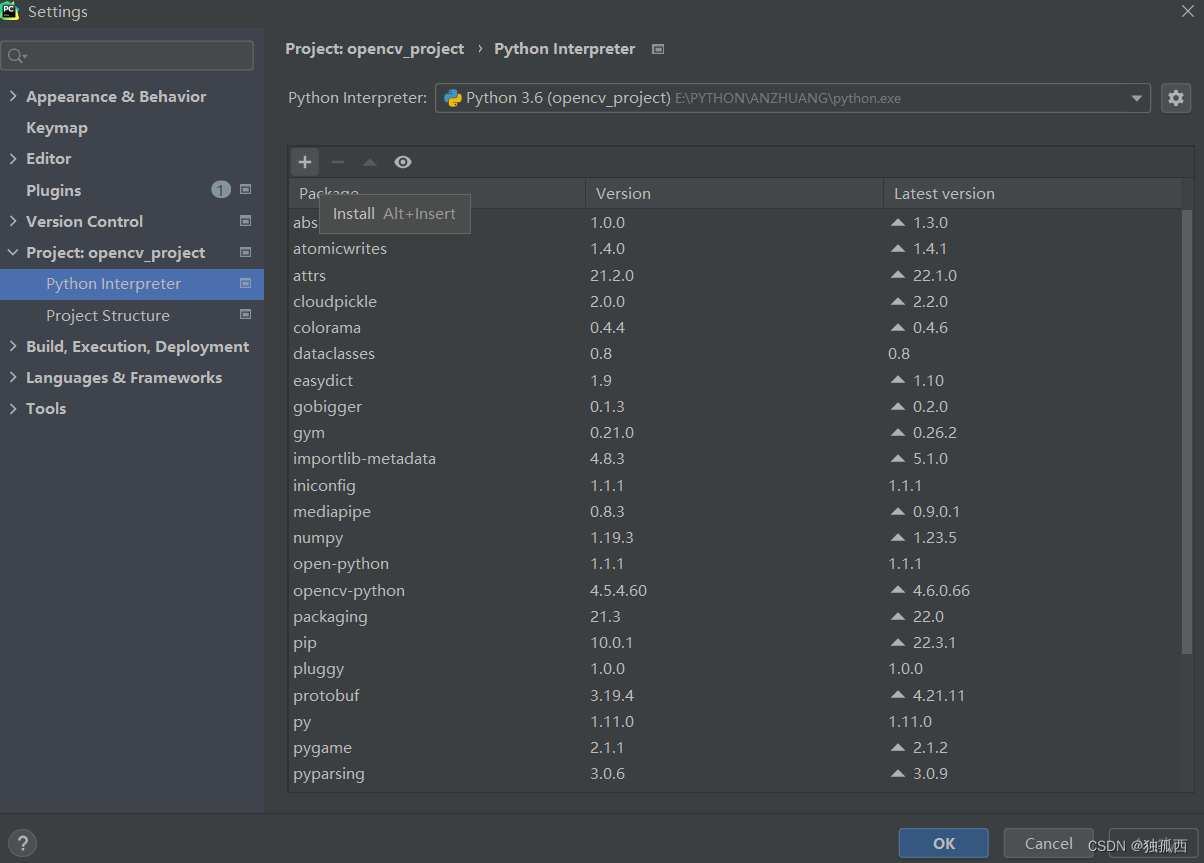Click the project-level icon beside Version Control
Viewport: 1204px width, 863px height.
246,221
